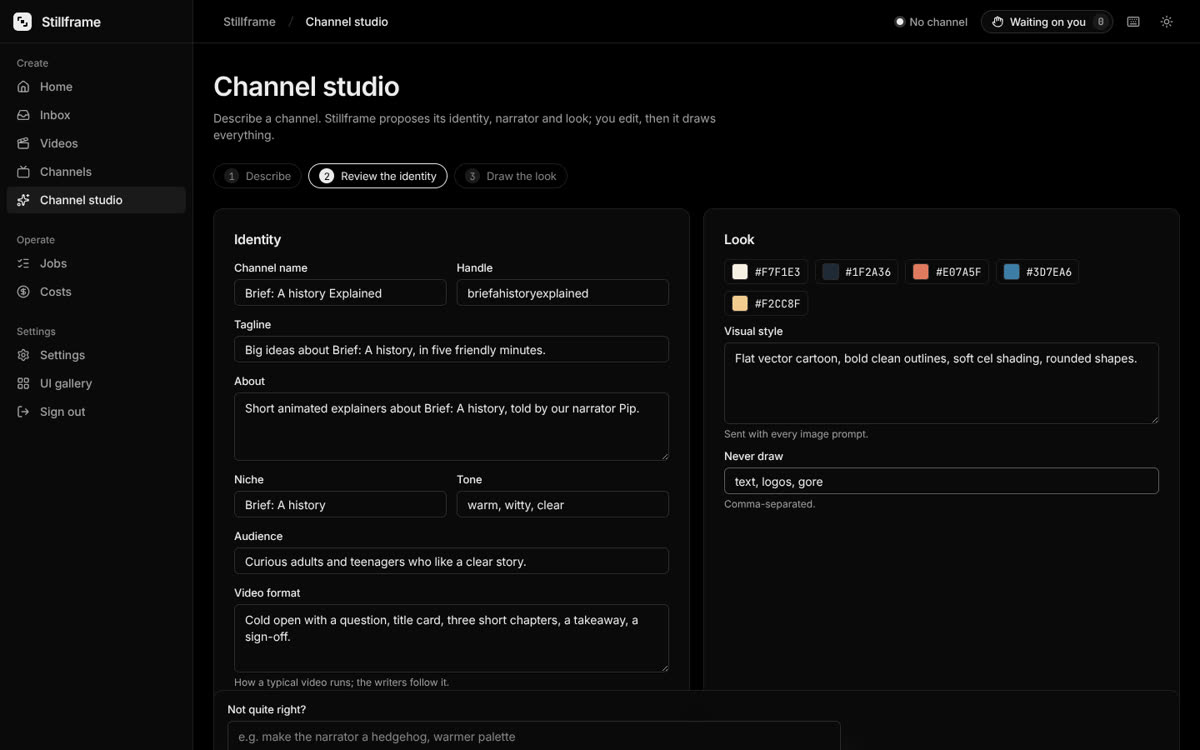Image resolution: width=1200 pixels, height=750 pixels.
Task: Open Settings from the sidebar
Action: pyautogui.click(x=96, y=355)
